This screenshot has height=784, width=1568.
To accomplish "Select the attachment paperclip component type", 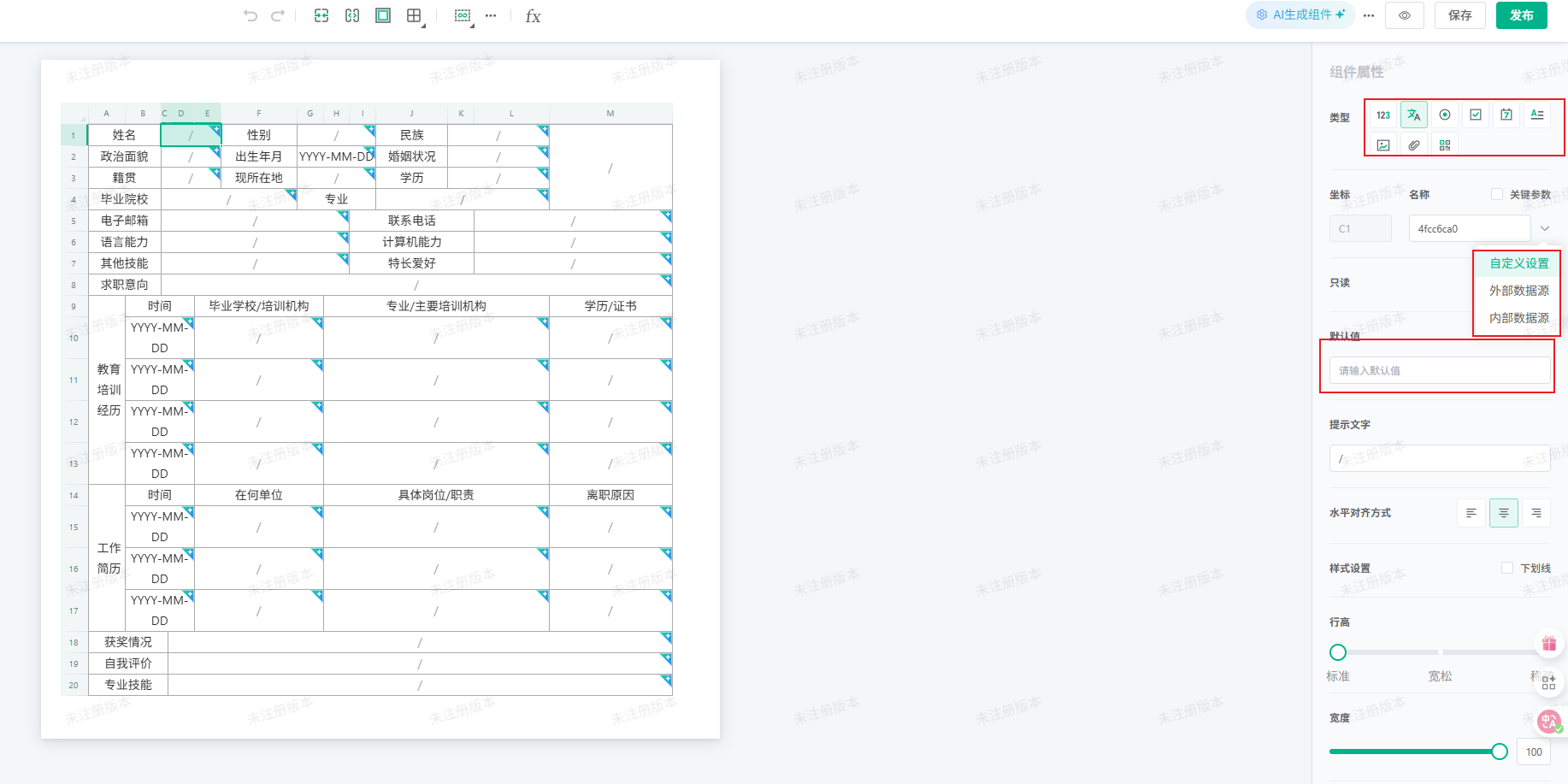I will (x=1414, y=145).
